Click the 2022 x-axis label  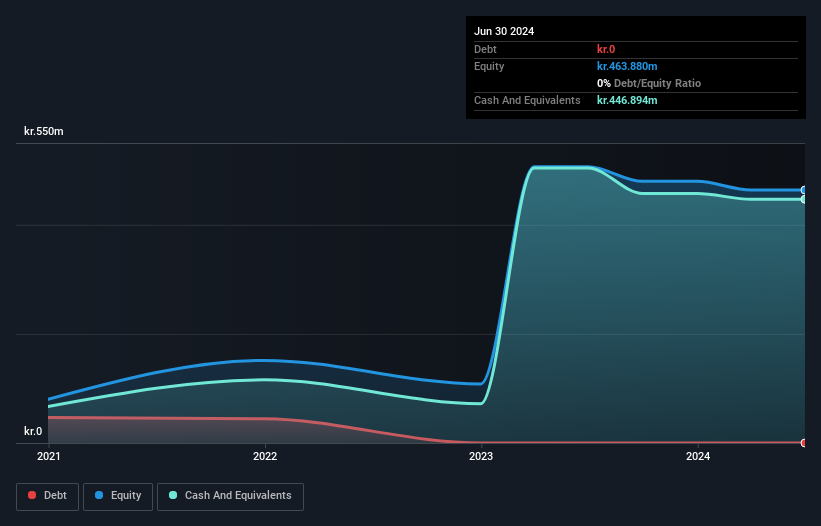click(x=265, y=456)
